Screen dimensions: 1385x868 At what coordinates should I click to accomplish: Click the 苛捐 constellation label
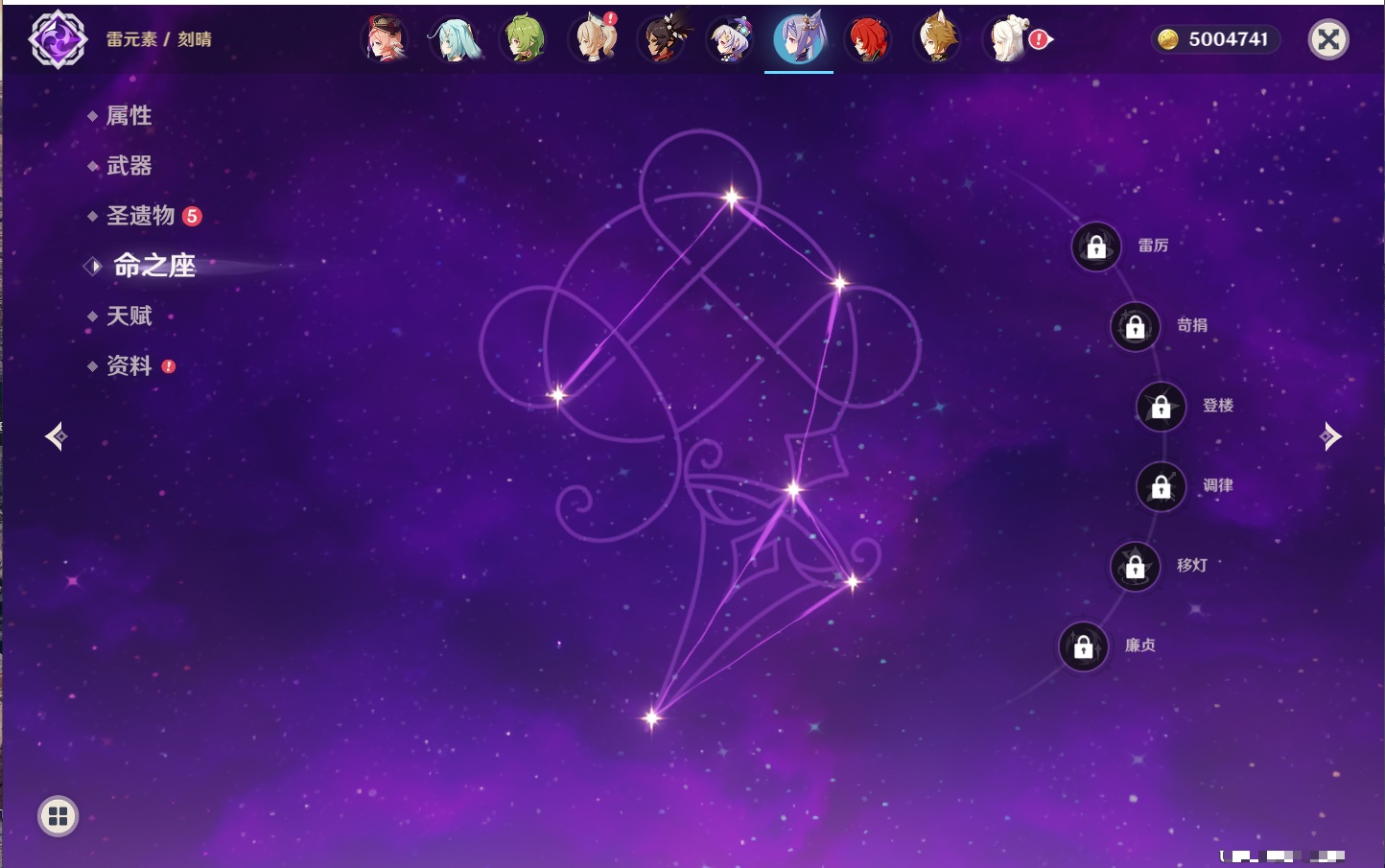(x=1192, y=325)
